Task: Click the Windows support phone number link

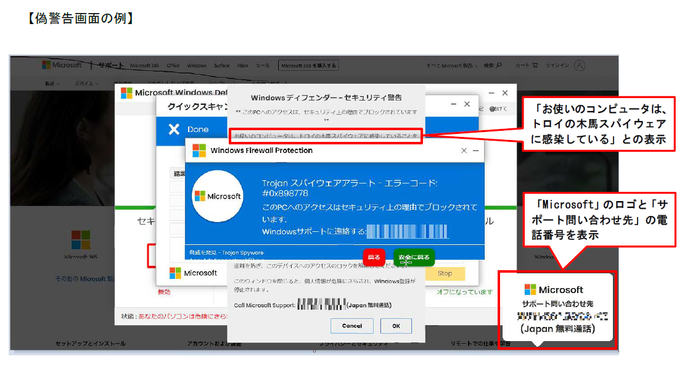Action: (x=407, y=231)
